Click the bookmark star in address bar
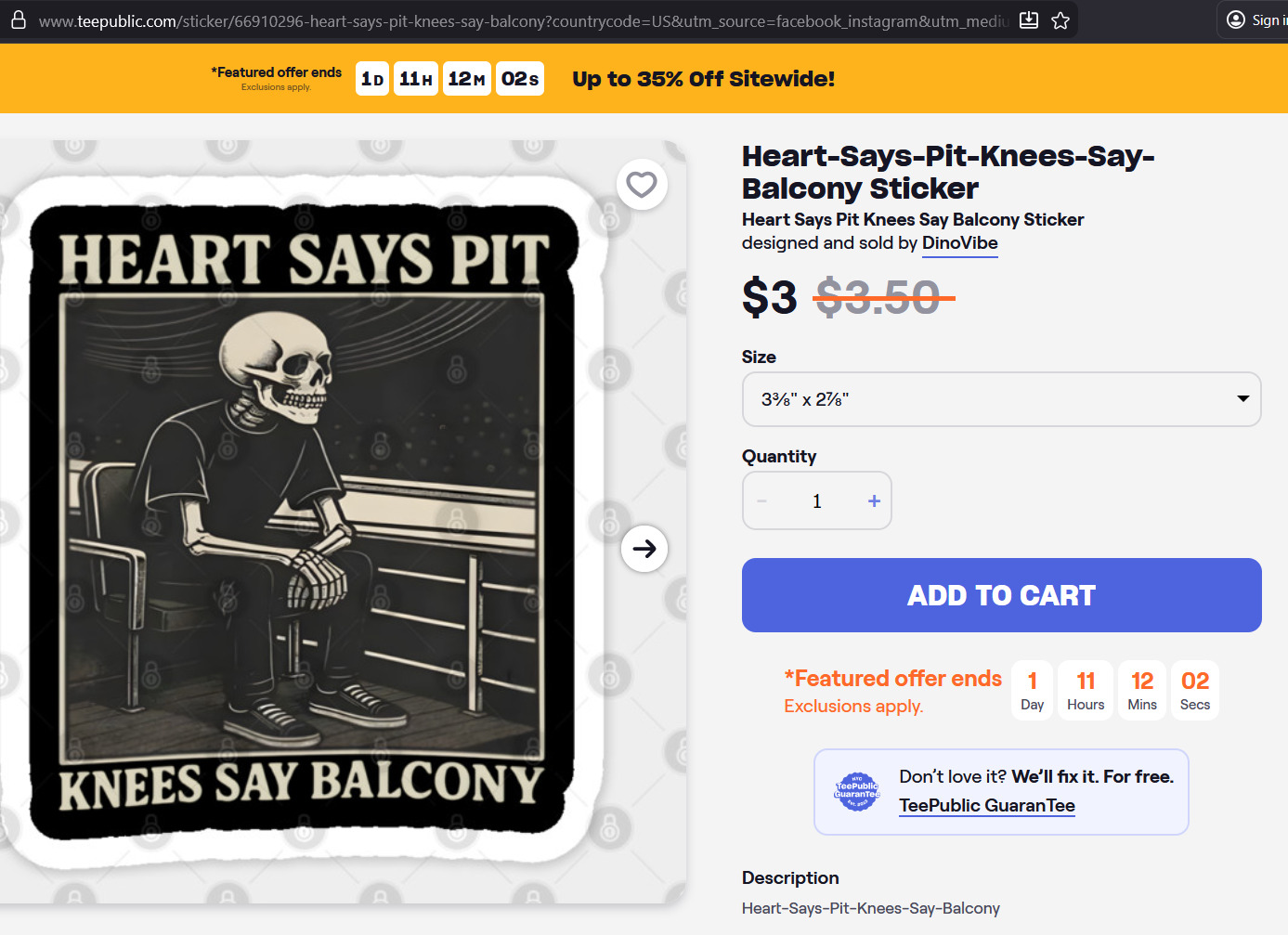The width and height of the screenshot is (1288, 935). click(x=1060, y=20)
